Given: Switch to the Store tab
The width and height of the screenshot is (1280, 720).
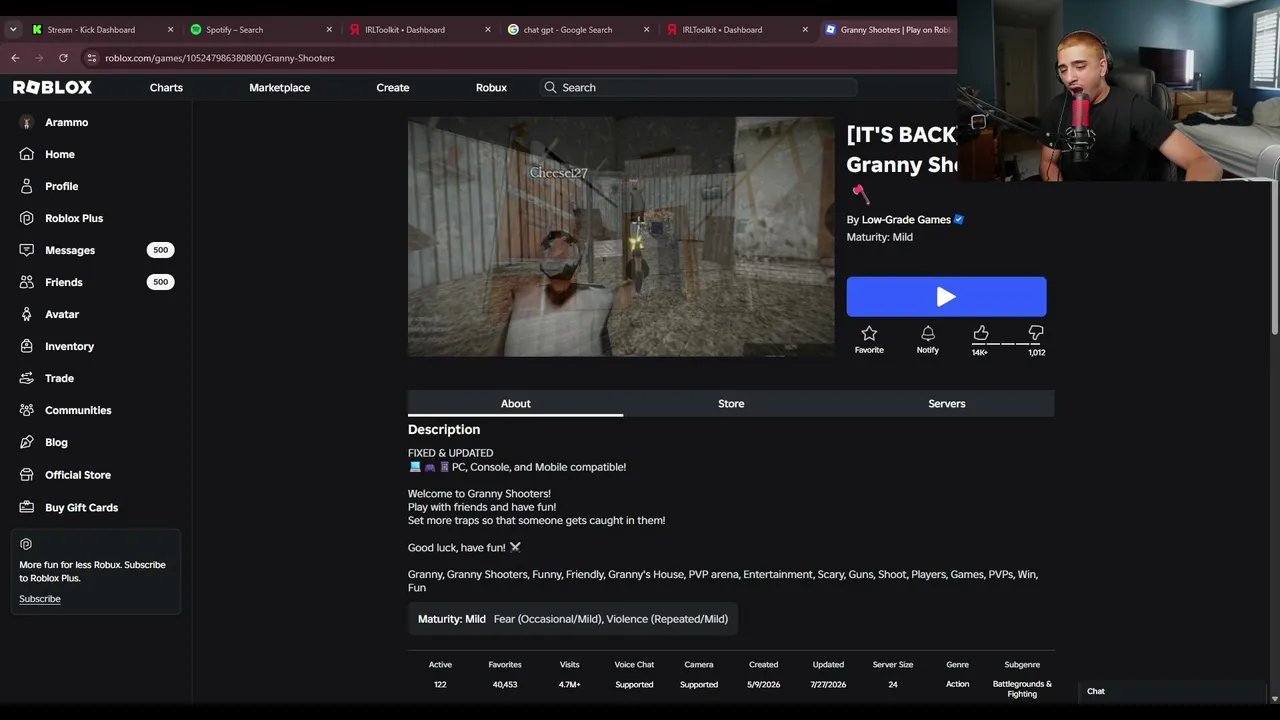Looking at the screenshot, I should tap(731, 404).
